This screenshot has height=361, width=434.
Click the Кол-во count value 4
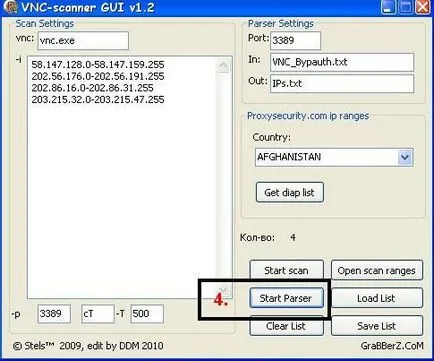293,238
